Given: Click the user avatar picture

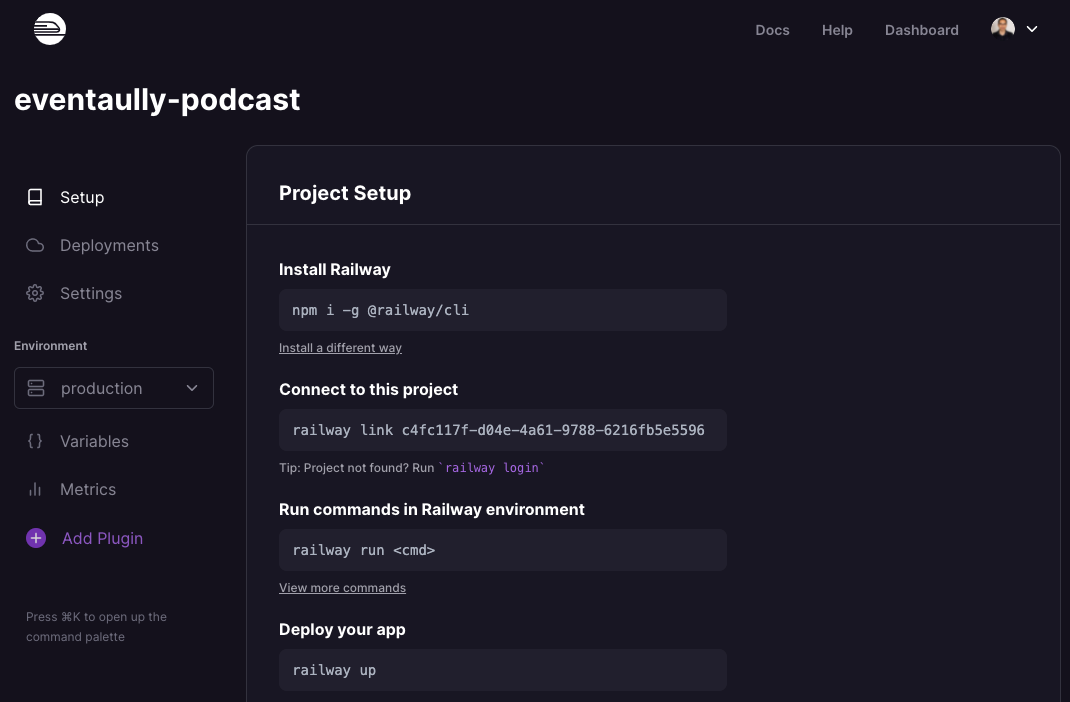Looking at the screenshot, I should click(1002, 29).
